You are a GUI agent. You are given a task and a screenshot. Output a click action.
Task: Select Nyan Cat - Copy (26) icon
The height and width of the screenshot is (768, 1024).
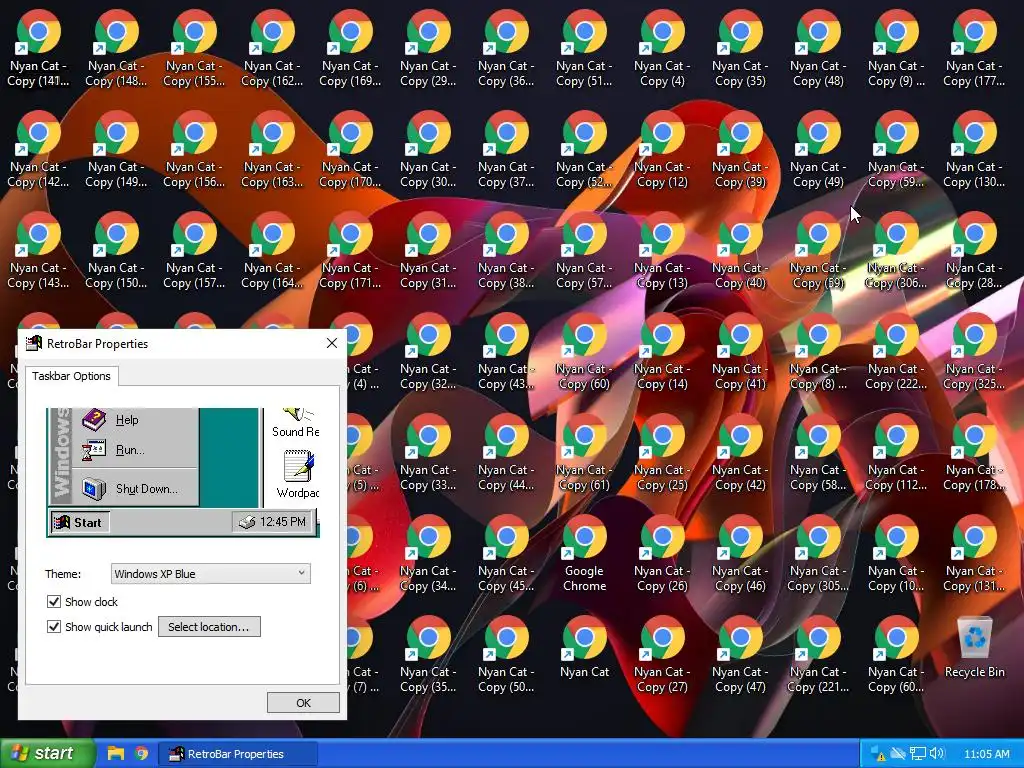pos(662,553)
